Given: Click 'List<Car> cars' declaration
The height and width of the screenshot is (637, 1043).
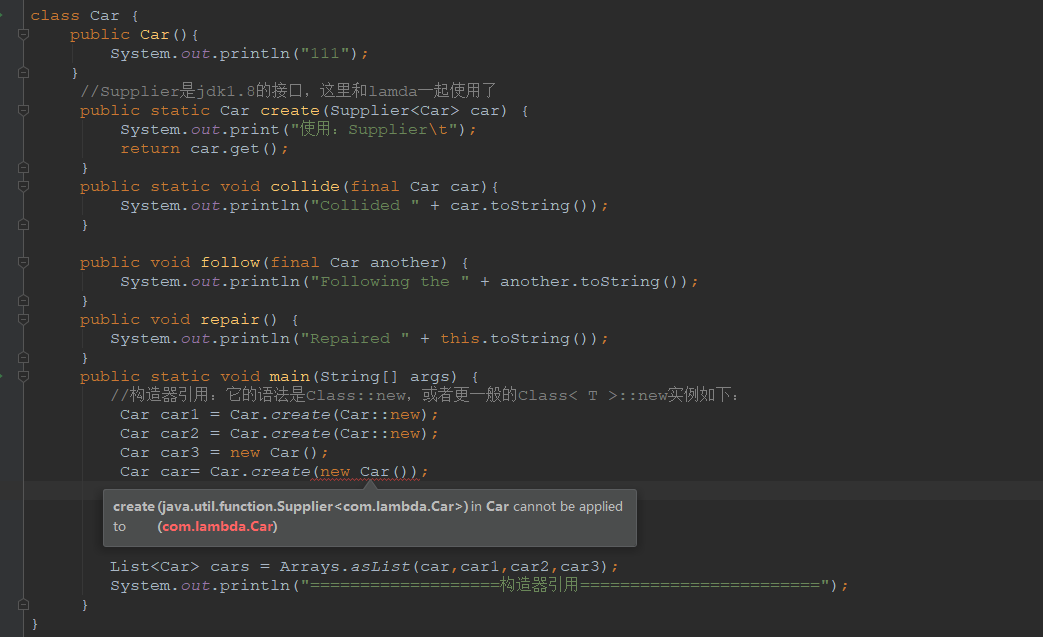Looking at the screenshot, I should (x=180, y=567).
